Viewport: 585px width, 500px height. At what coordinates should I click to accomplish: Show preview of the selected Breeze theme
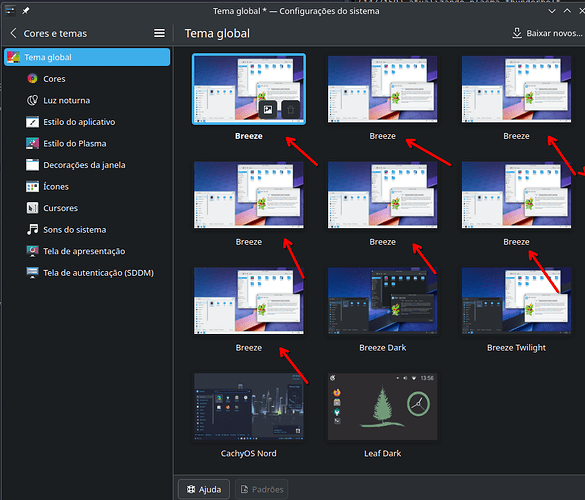pos(268,109)
